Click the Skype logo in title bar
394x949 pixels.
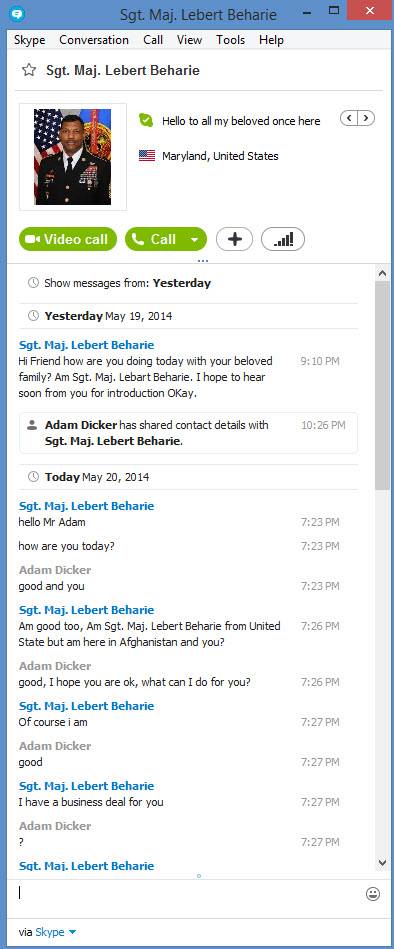click(x=19, y=14)
